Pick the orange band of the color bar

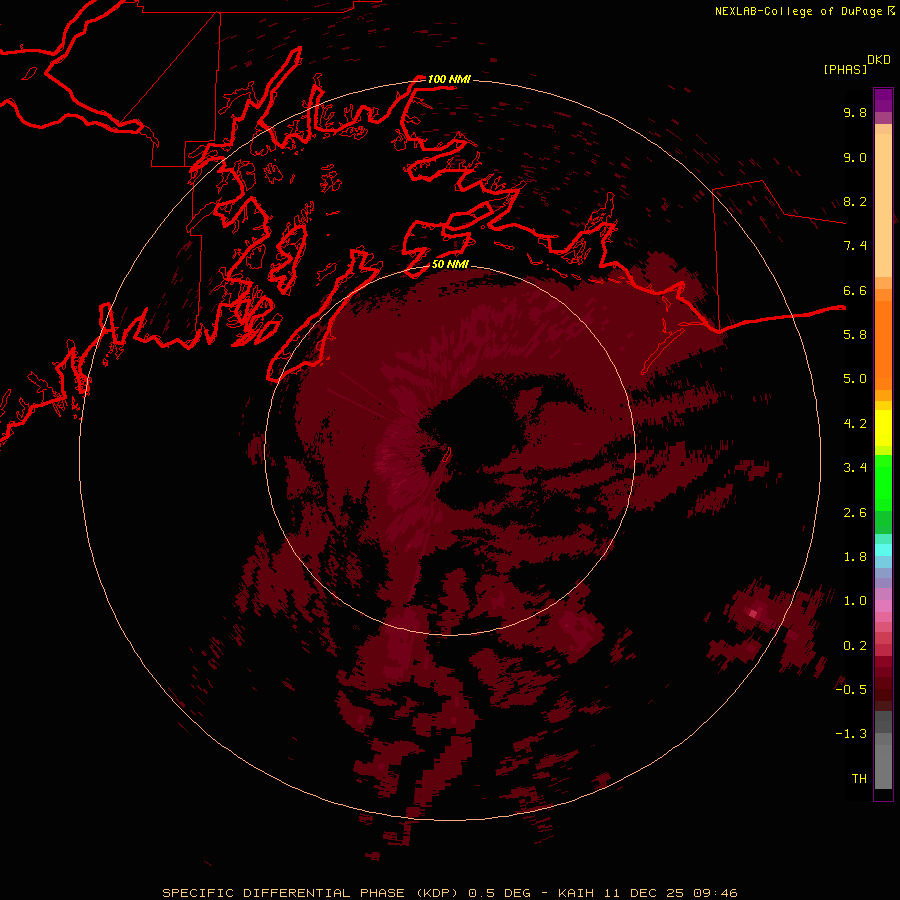pyautogui.click(x=883, y=344)
